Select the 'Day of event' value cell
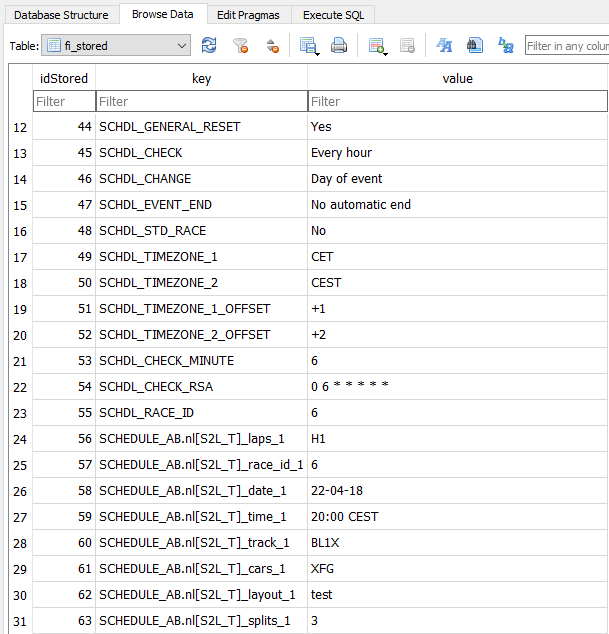609x634 pixels. click(457, 179)
